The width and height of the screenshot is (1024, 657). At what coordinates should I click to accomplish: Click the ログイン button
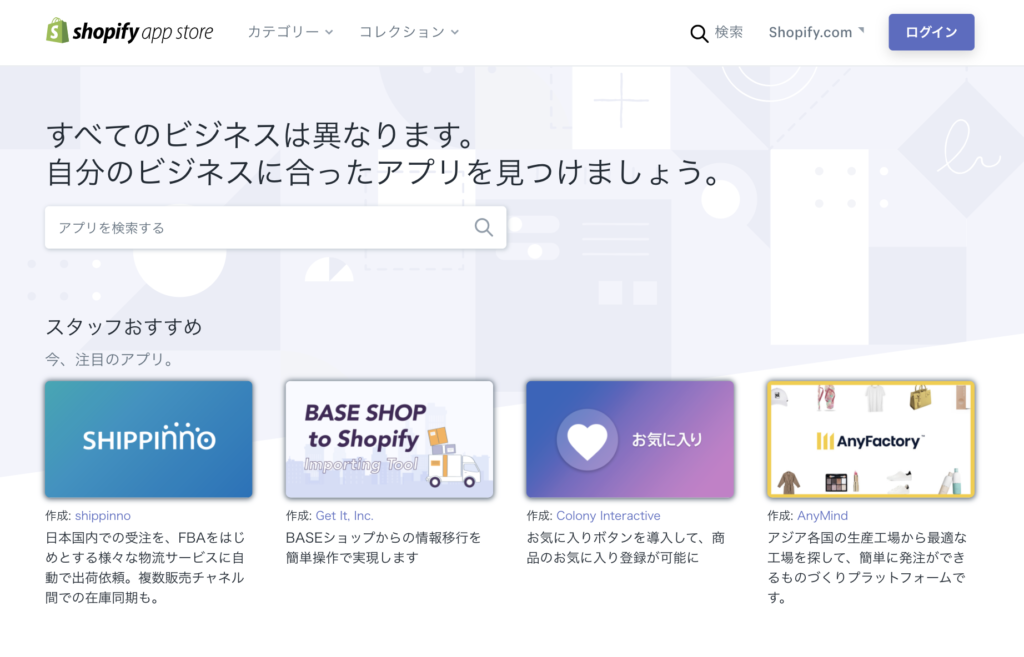(x=931, y=32)
